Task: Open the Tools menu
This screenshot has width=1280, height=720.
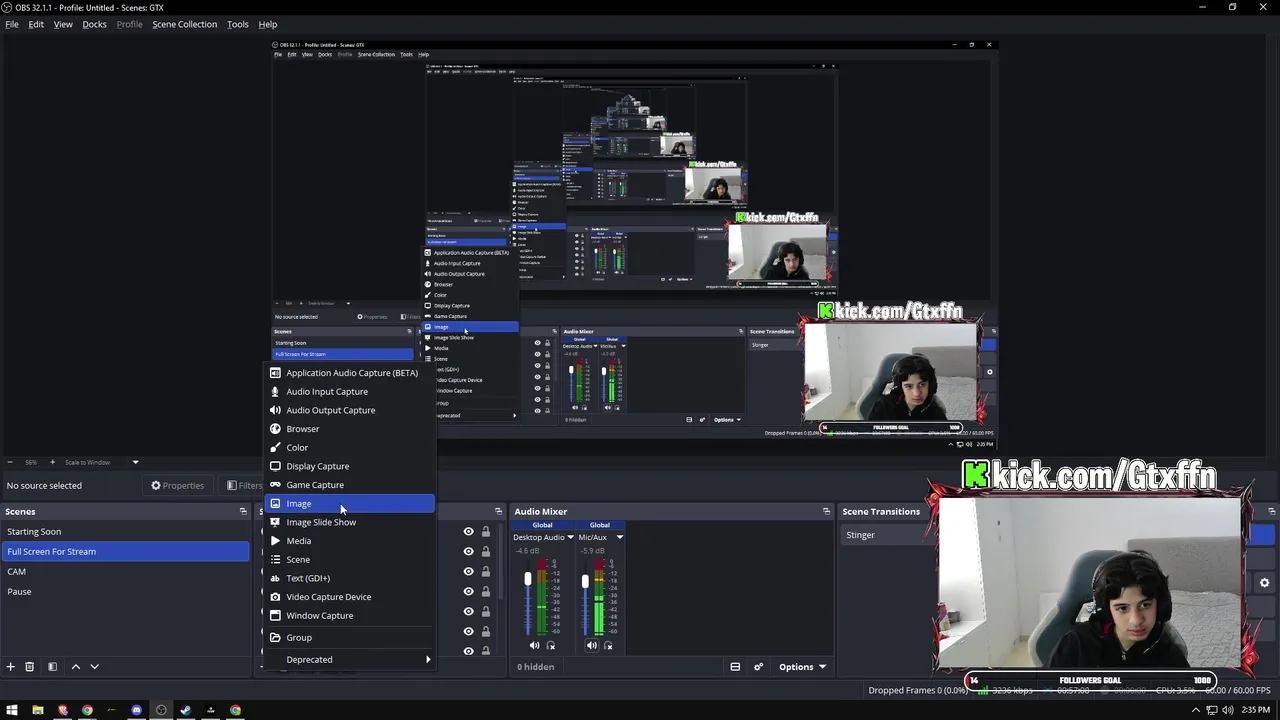Action: [x=237, y=24]
